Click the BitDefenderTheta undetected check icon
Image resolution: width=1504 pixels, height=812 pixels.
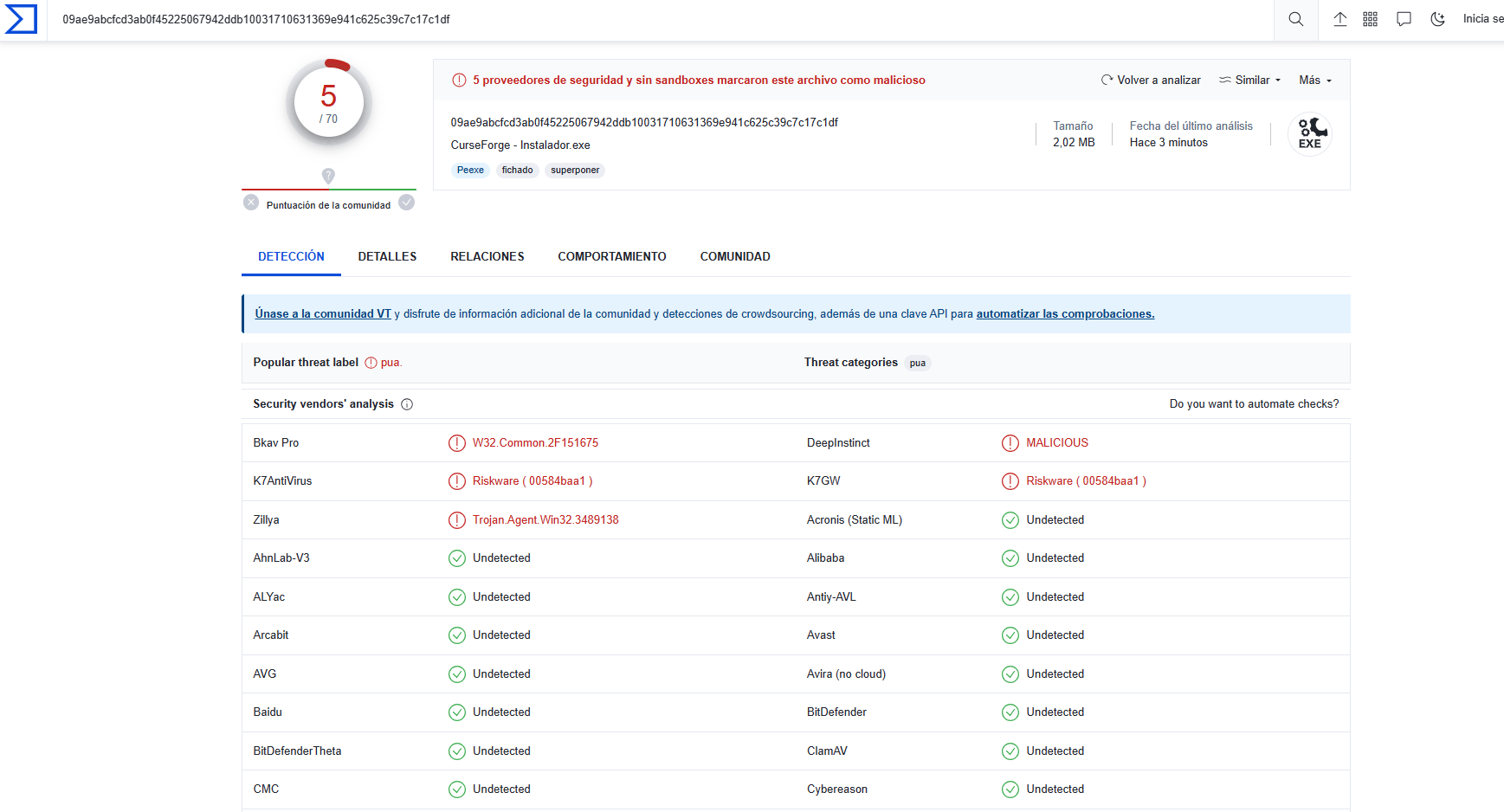(457, 751)
